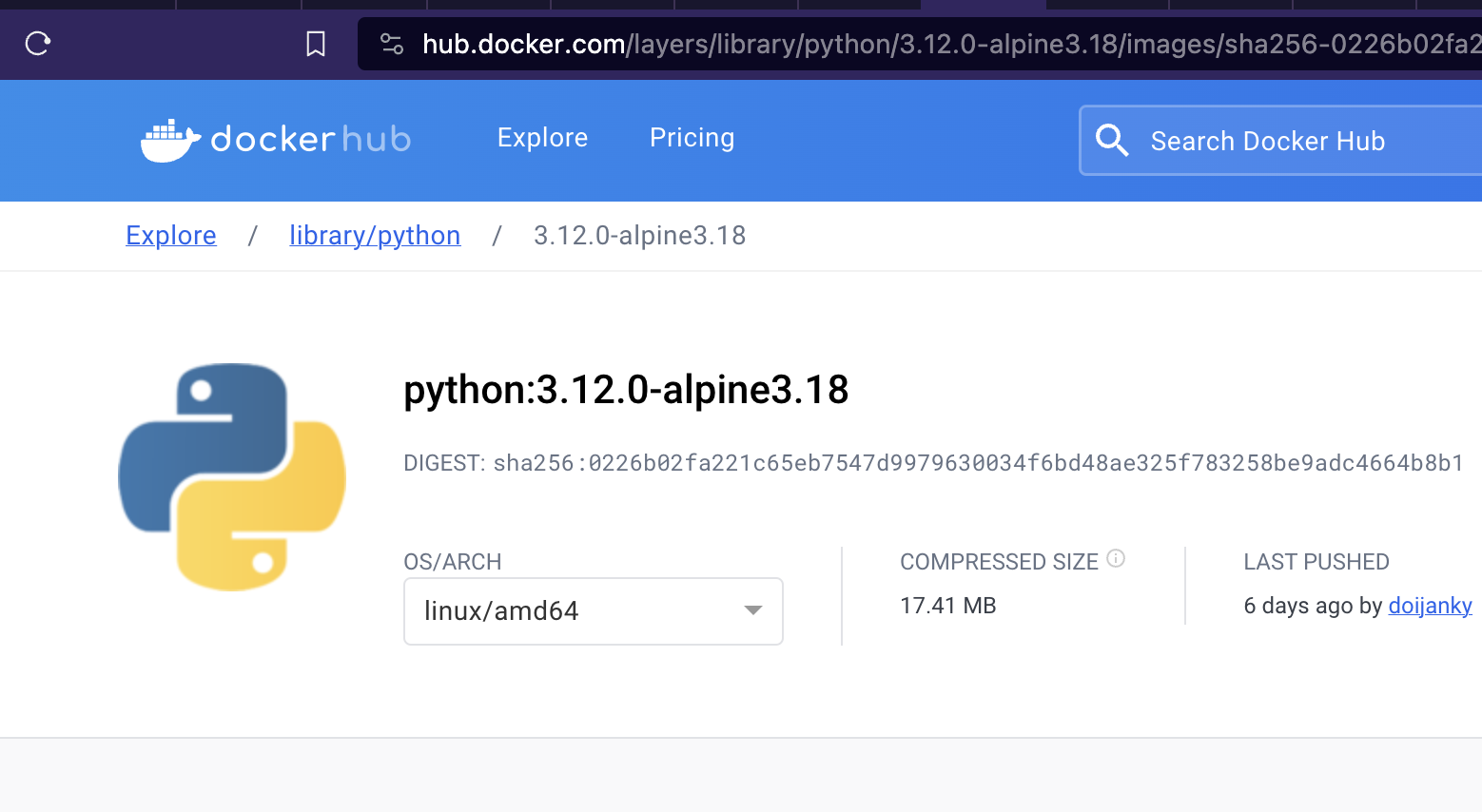This screenshot has height=812, width=1482.
Task: Click the Python logo image
Action: coord(230,477)
